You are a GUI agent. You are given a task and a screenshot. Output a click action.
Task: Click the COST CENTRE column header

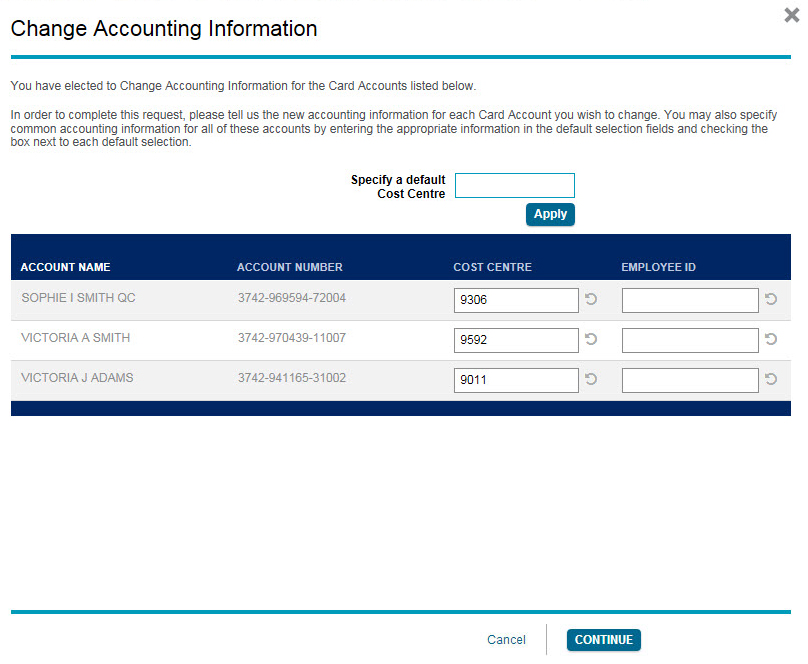492,267
